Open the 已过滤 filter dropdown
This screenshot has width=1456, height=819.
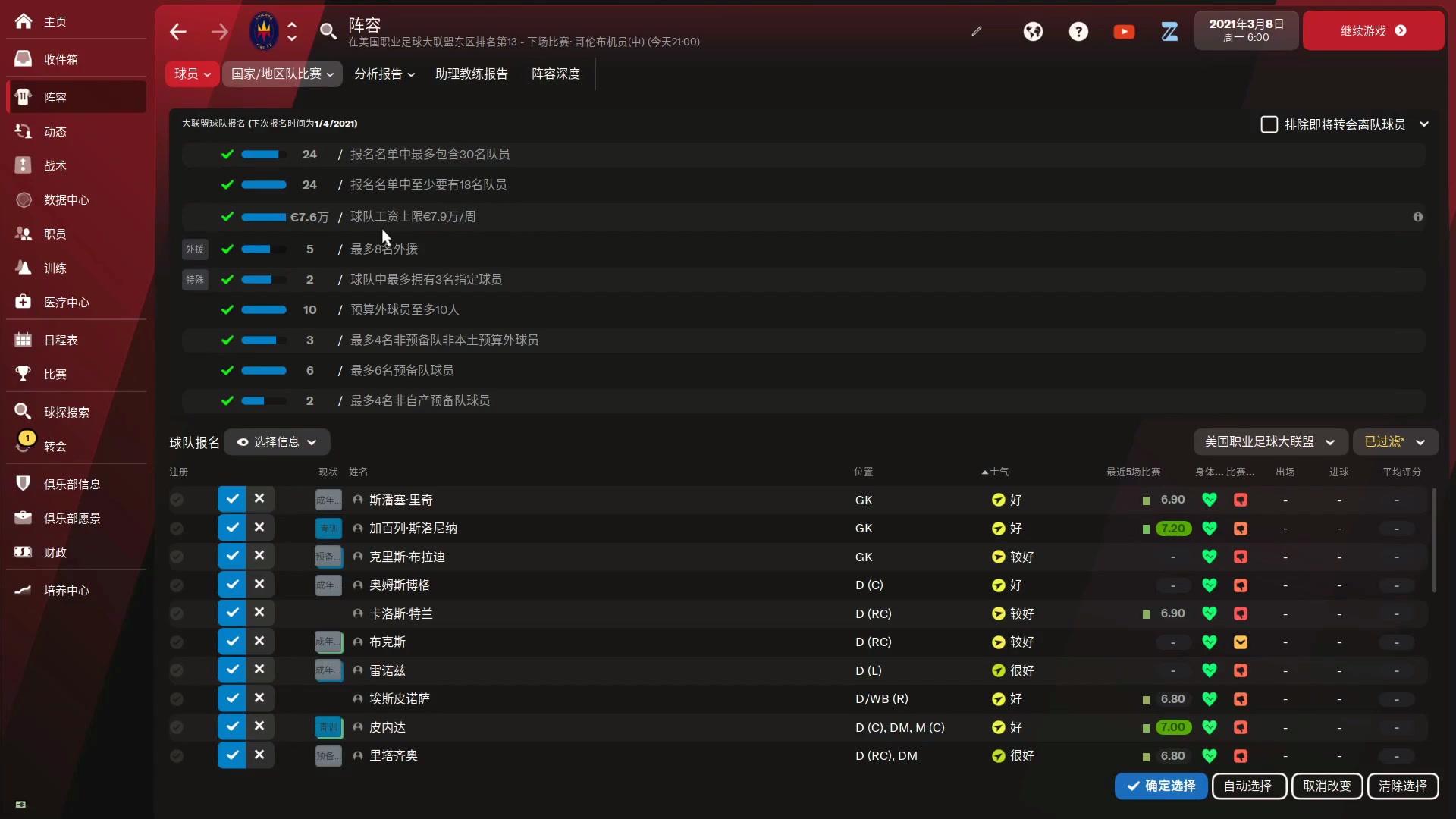coord(1395,442)
